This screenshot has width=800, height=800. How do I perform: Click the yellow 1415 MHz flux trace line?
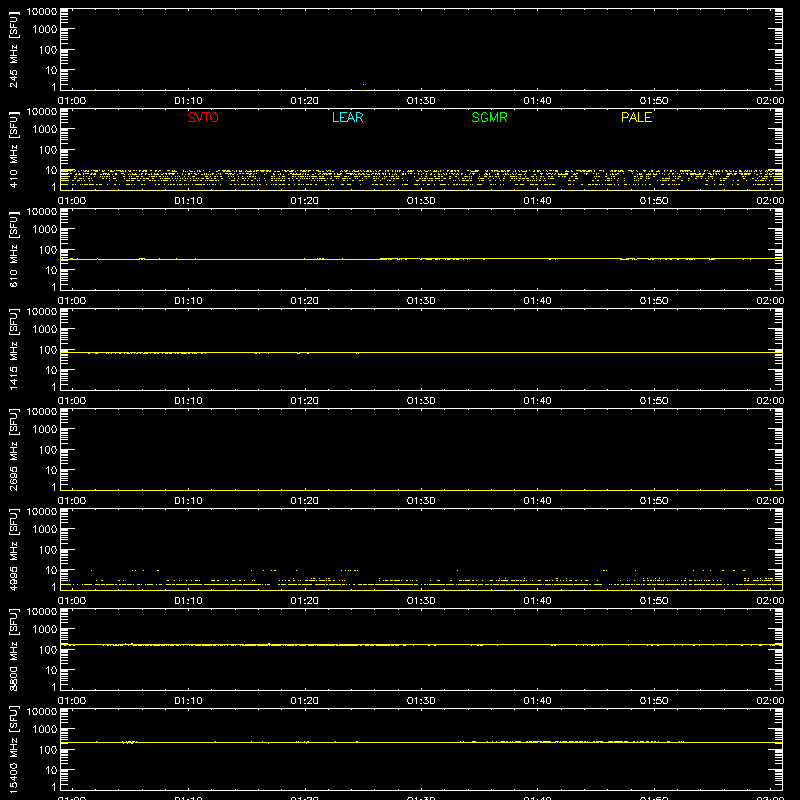coord(421,353)
